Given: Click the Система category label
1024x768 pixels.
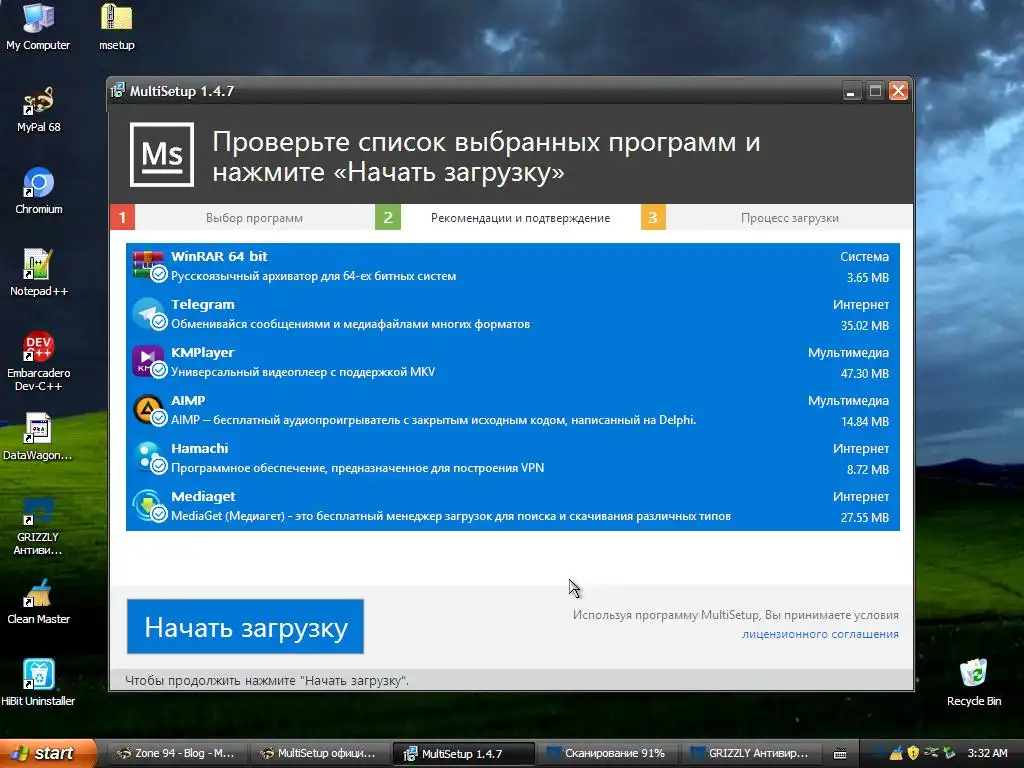Looking at the screenshot, I should pyautogui.click(x=865, y=257).
